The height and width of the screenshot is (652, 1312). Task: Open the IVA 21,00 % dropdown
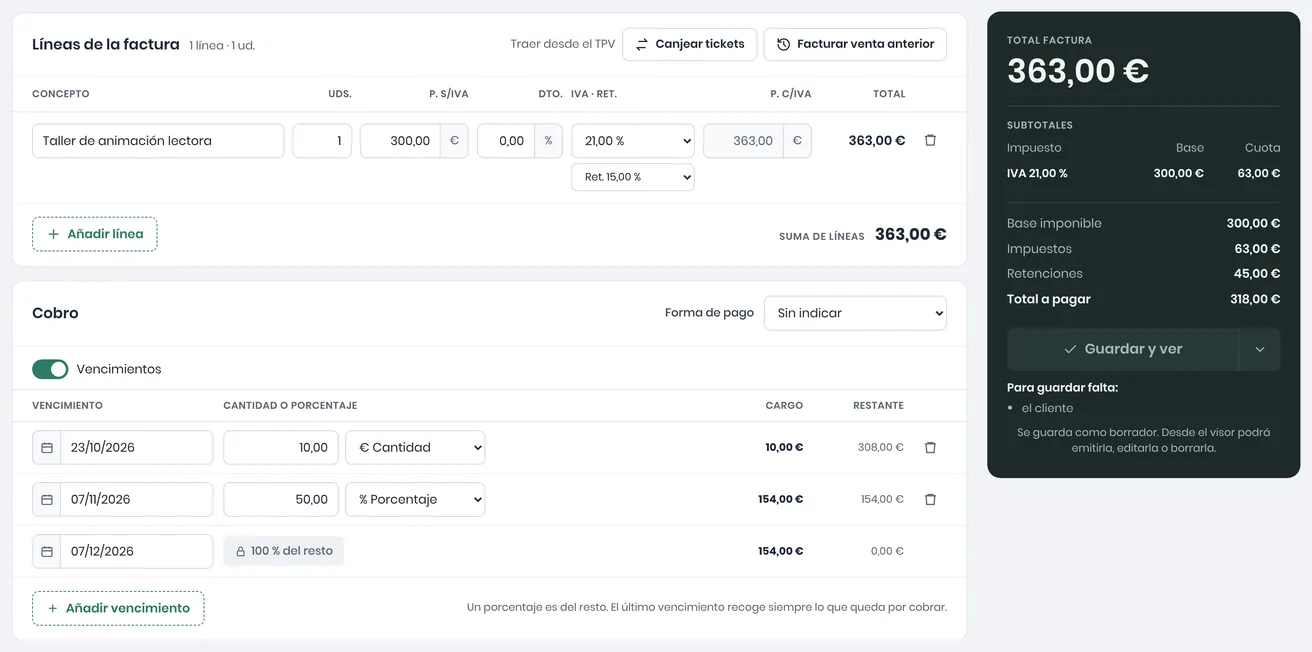tap(633, 141)
